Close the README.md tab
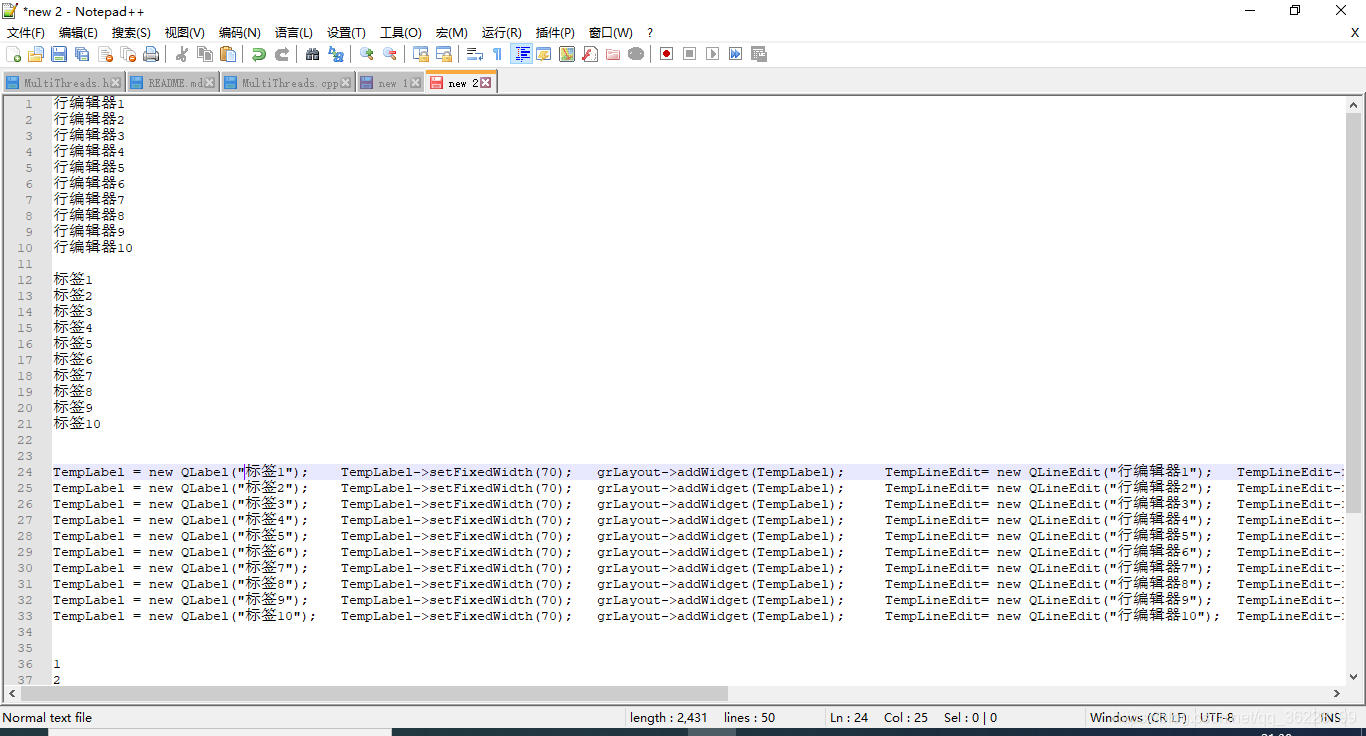Image resolution: width=1366 pixels, height=736 pixels. pyautogui.click(x=209, y=83)
